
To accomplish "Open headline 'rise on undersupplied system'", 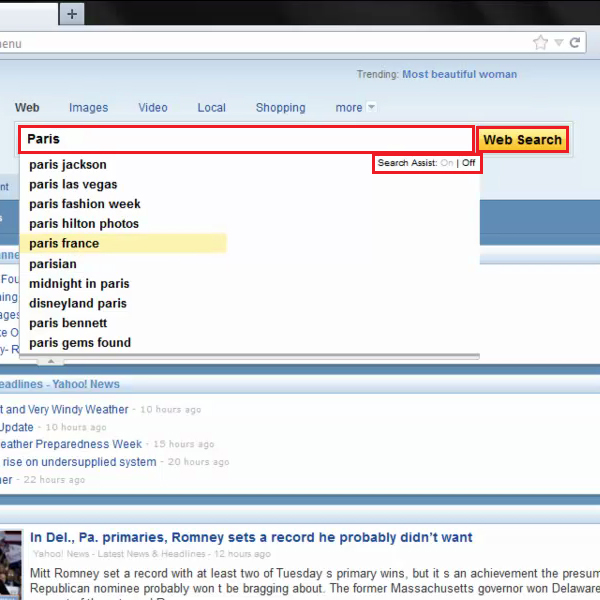I will point(78,462).
